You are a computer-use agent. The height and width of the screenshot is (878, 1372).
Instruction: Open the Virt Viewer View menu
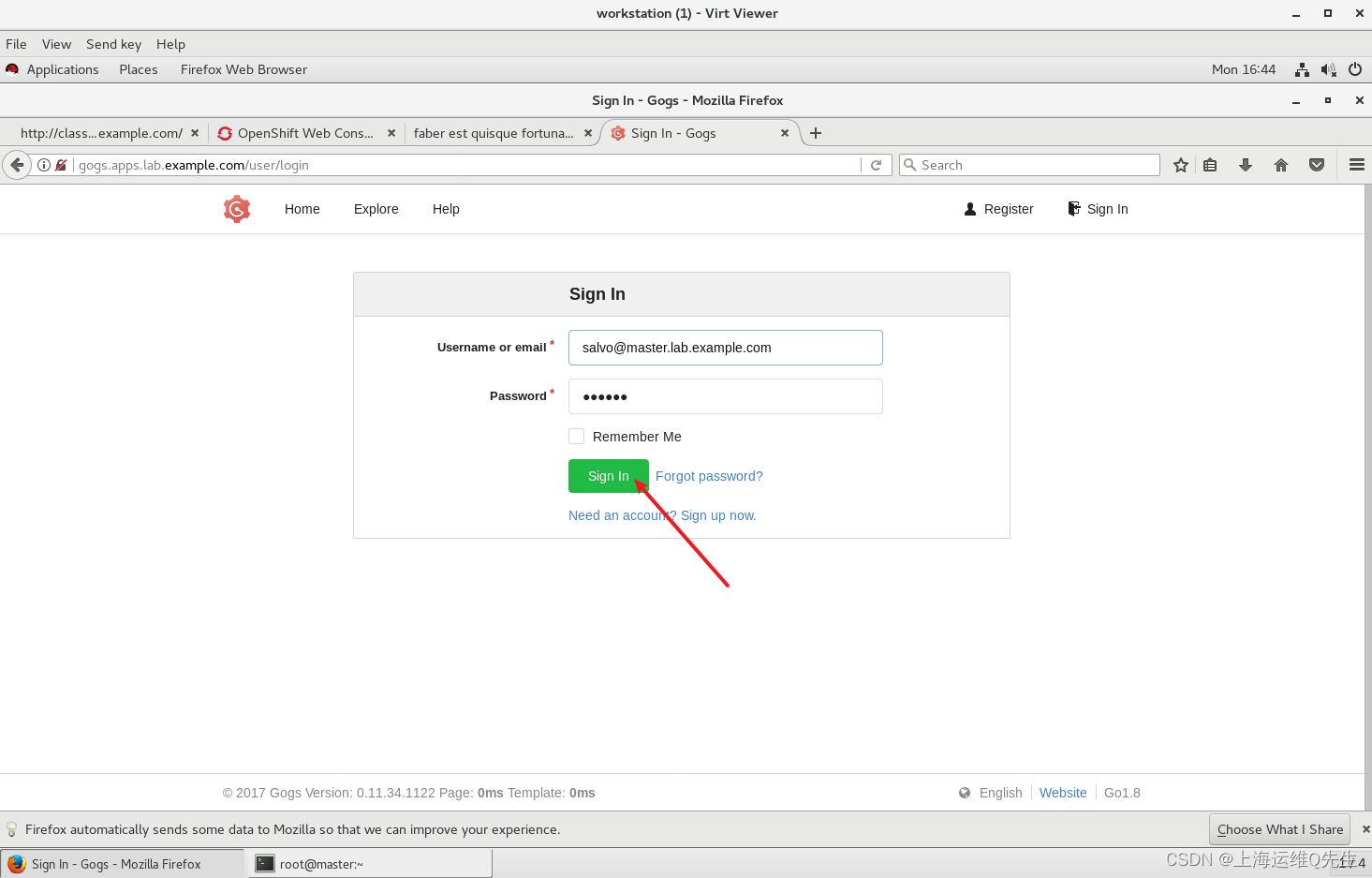[x=56, y=44]
